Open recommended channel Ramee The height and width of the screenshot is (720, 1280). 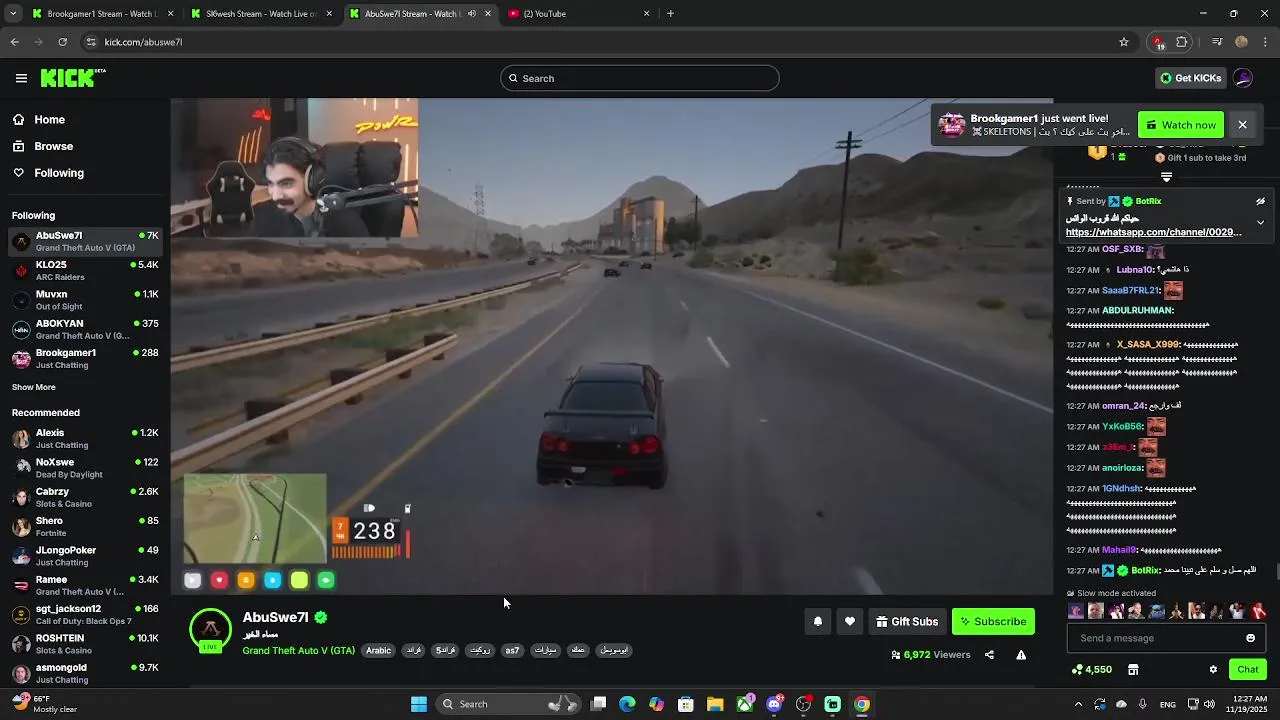pyautogui.click(x=85, y=585)
